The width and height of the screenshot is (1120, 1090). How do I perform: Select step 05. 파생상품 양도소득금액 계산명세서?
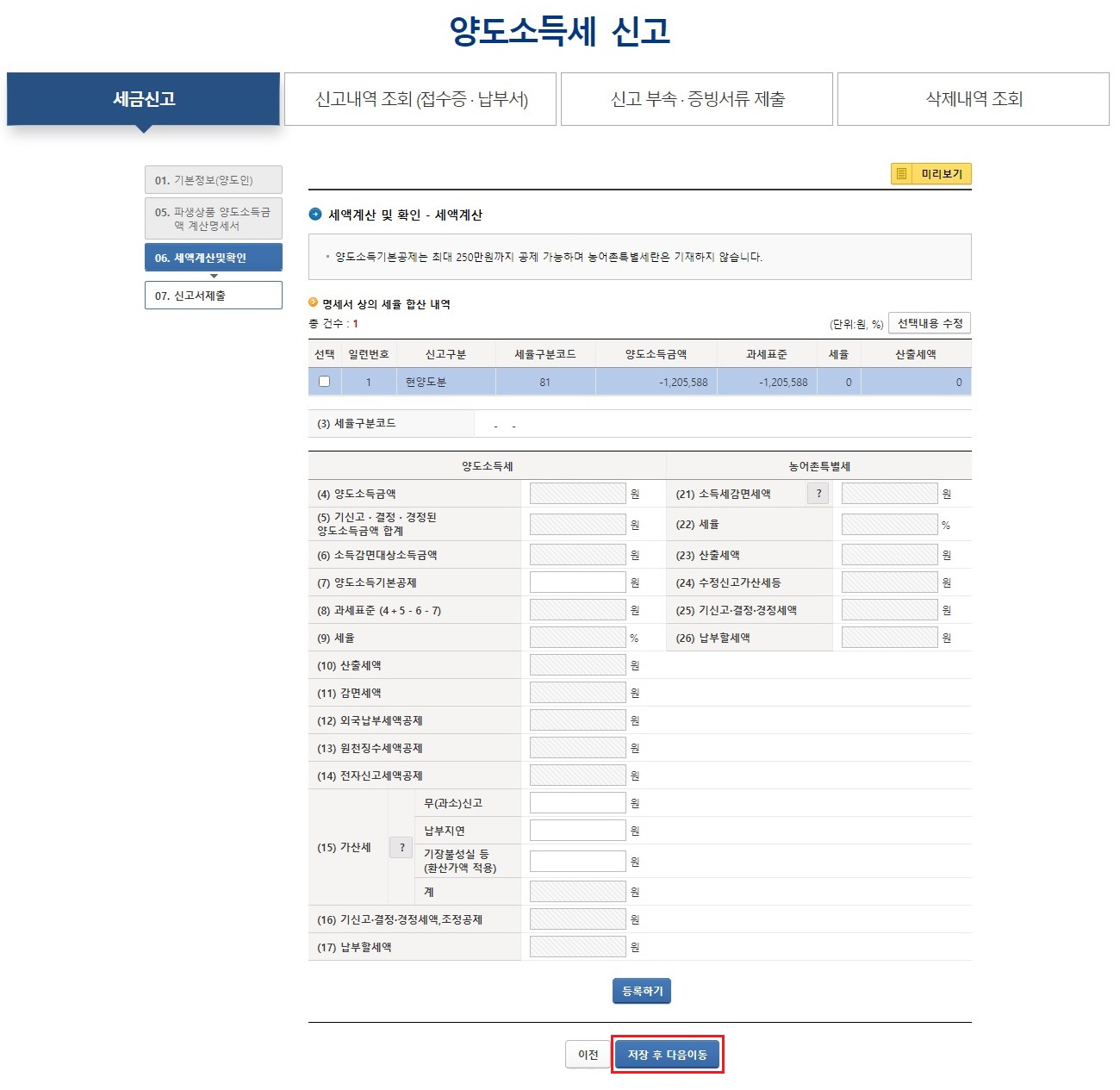pyautogui.click(x=214, y=219)
